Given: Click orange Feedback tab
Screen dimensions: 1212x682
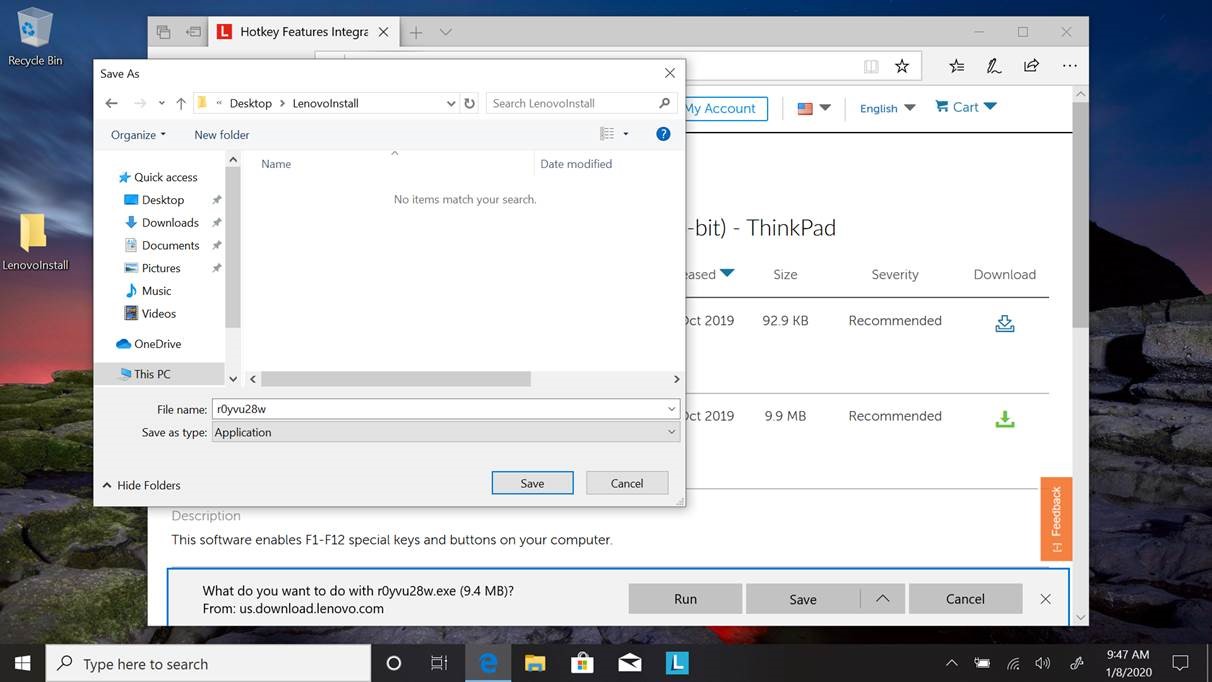Looking at the screenshot, I should pyautogui.click(x=1056, y=518).
